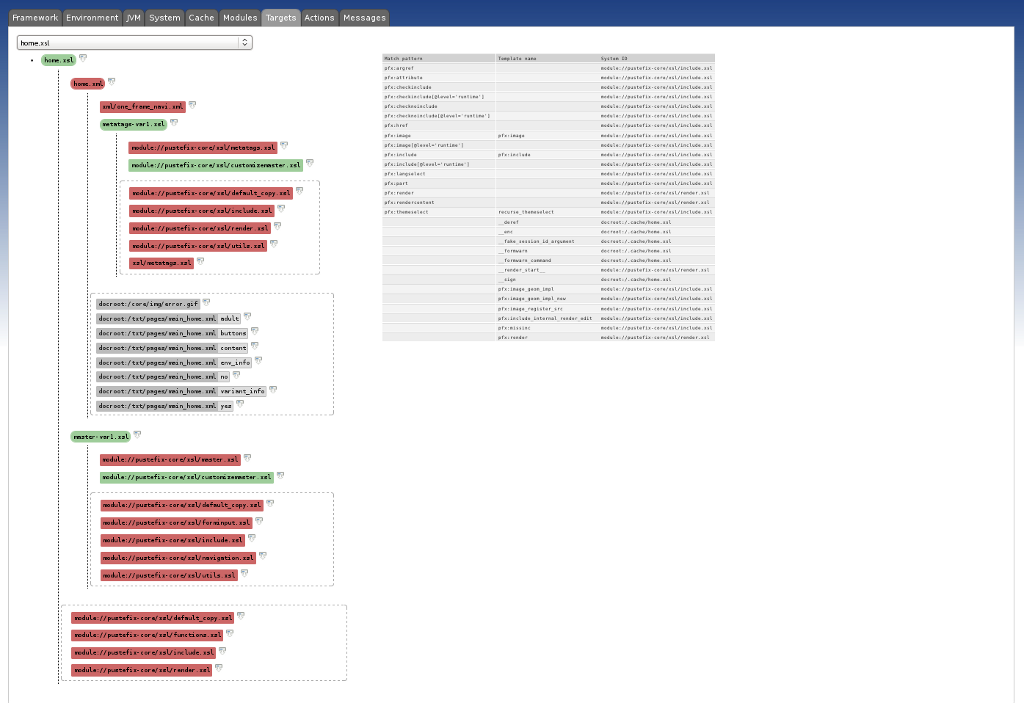Click the 'pfx:include_internal_render_edit' template cell
The image size is (1024, 703).
(547, 318)
